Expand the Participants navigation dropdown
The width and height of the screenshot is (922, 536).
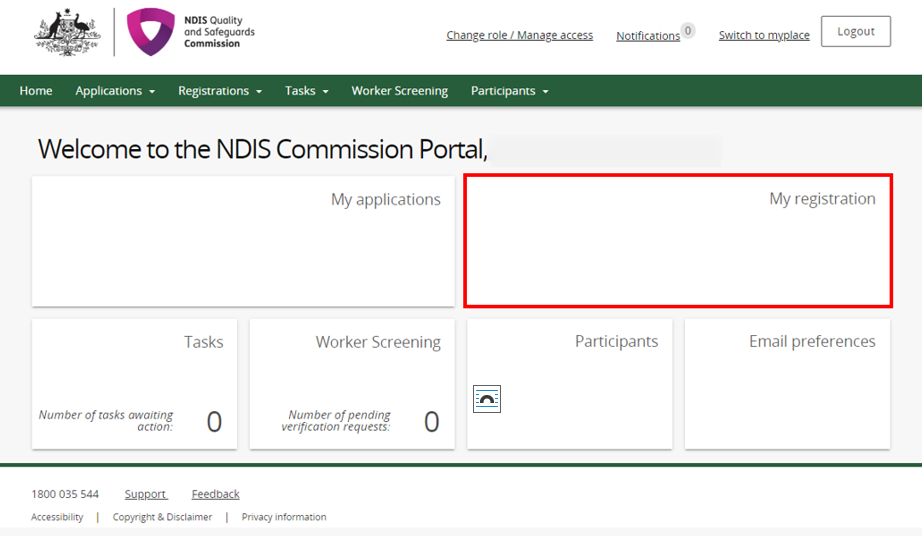pyautogui.click(x=509, y=91)
